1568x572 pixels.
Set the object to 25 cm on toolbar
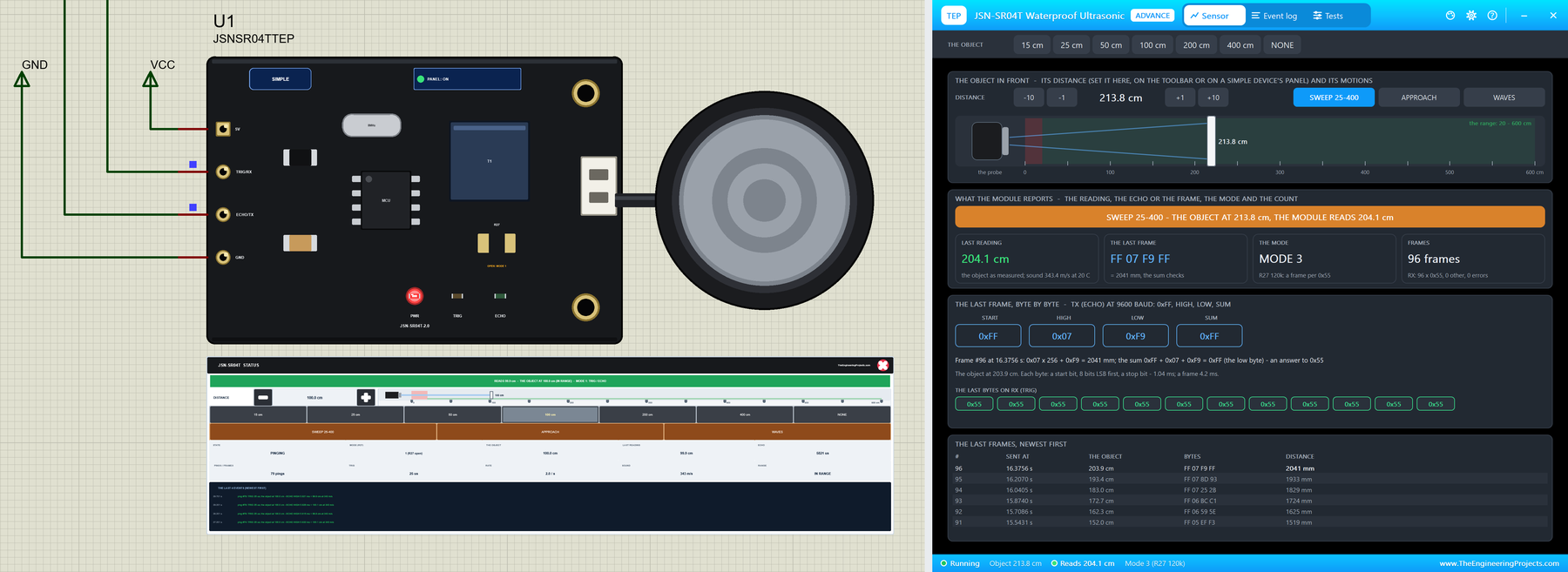[1071, 45]
